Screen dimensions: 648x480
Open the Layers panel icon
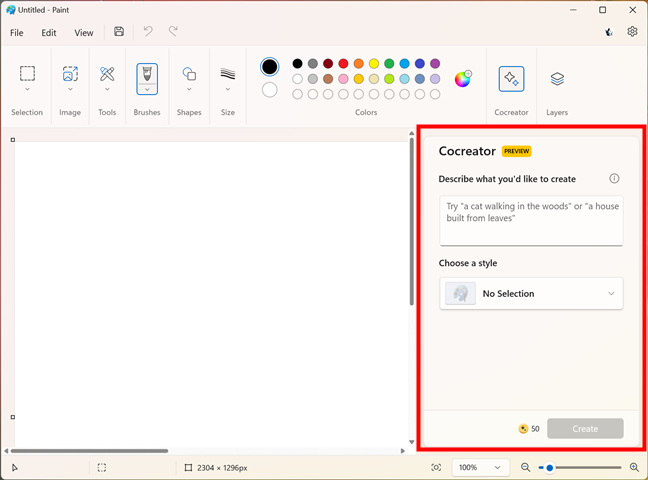coord(557,79)
